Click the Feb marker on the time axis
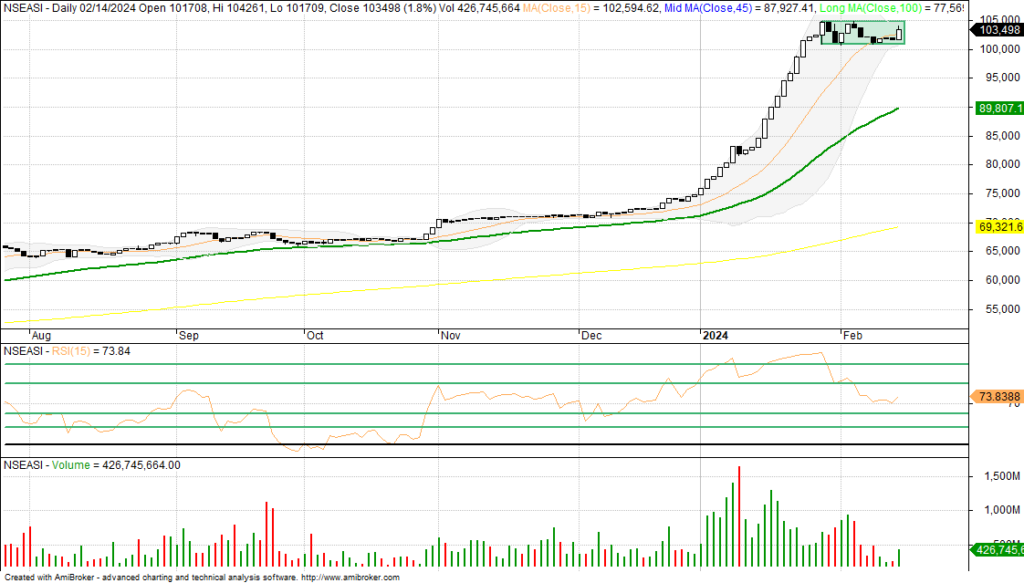This screenshot has width=1024, height=583. [852, 337]
